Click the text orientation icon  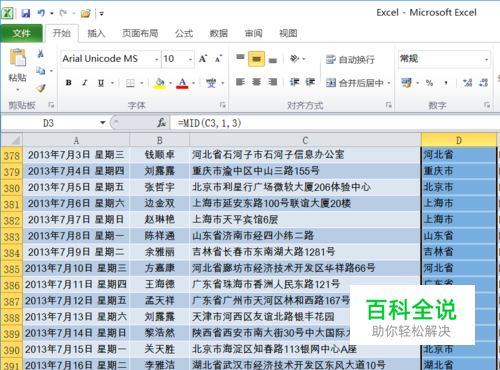point(294,59)
